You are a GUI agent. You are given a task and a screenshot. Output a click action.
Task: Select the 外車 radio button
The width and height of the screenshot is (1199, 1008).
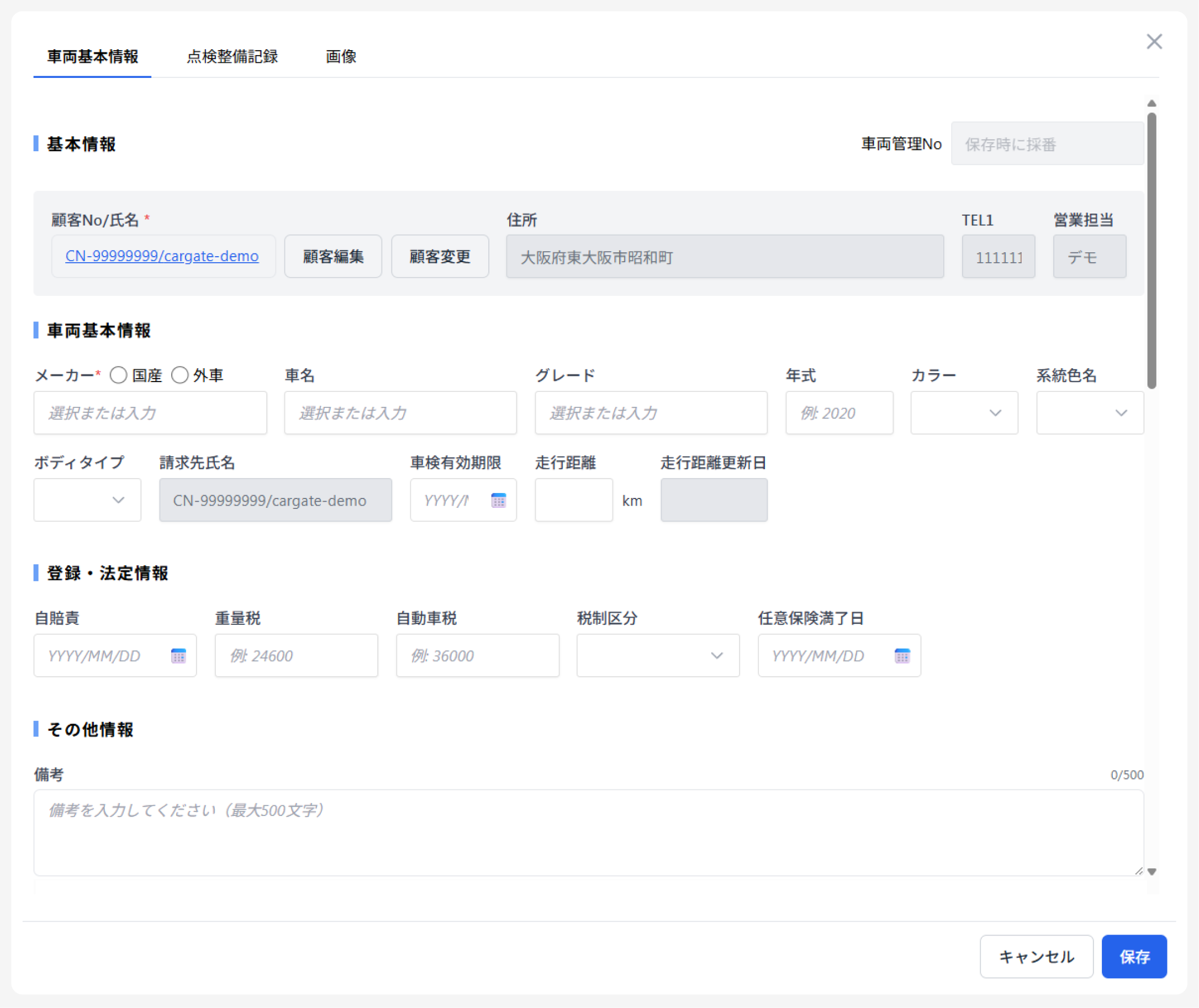180,375
